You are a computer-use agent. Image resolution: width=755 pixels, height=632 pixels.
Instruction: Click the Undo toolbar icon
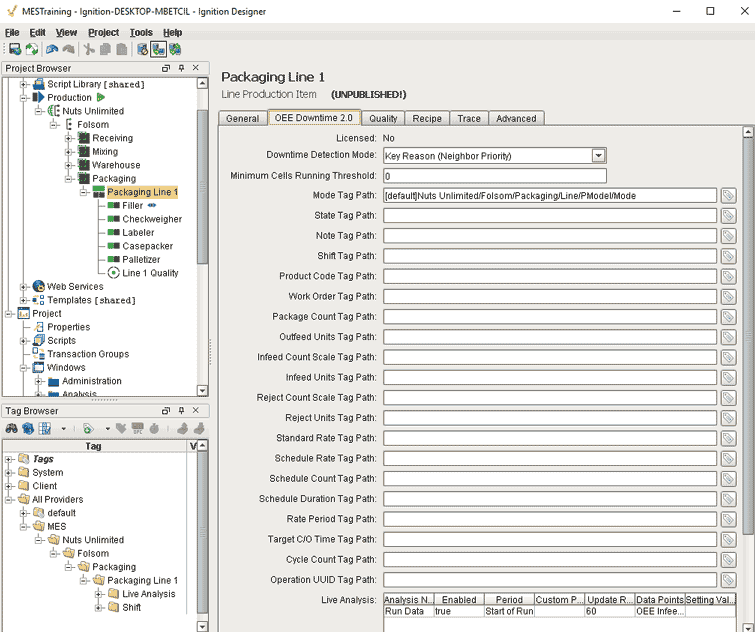pos(52,49)
